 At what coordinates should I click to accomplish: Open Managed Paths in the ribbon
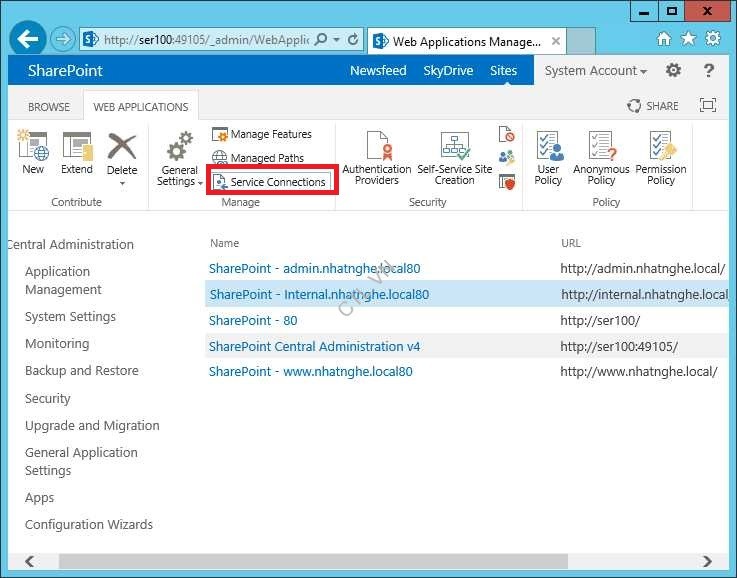[x=258, y=158]
